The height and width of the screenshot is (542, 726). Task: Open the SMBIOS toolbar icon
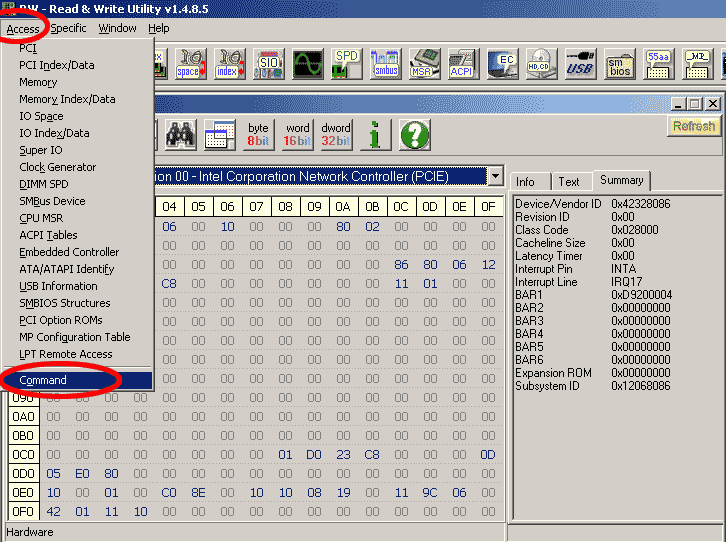pyautogui.click(x=619, y=64)
